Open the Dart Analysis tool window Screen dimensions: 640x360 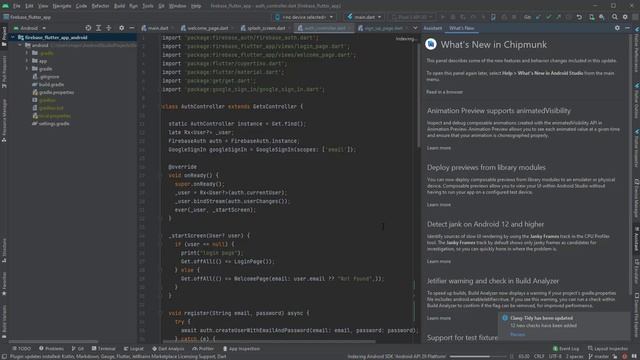click(x=168, y=349)
